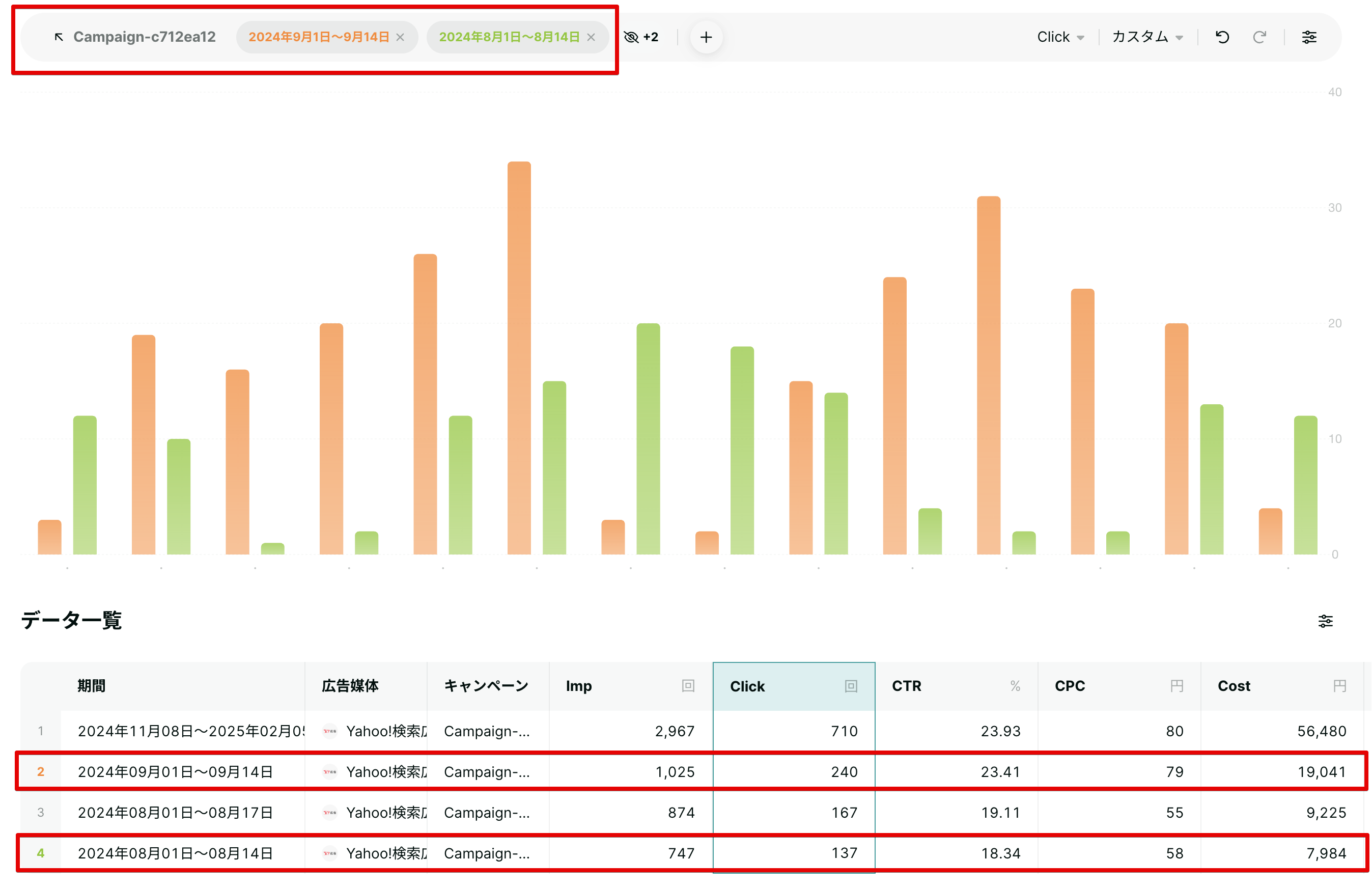Click the Yahoo icon in row 1
1372x888 pixels.
(330, 731)
